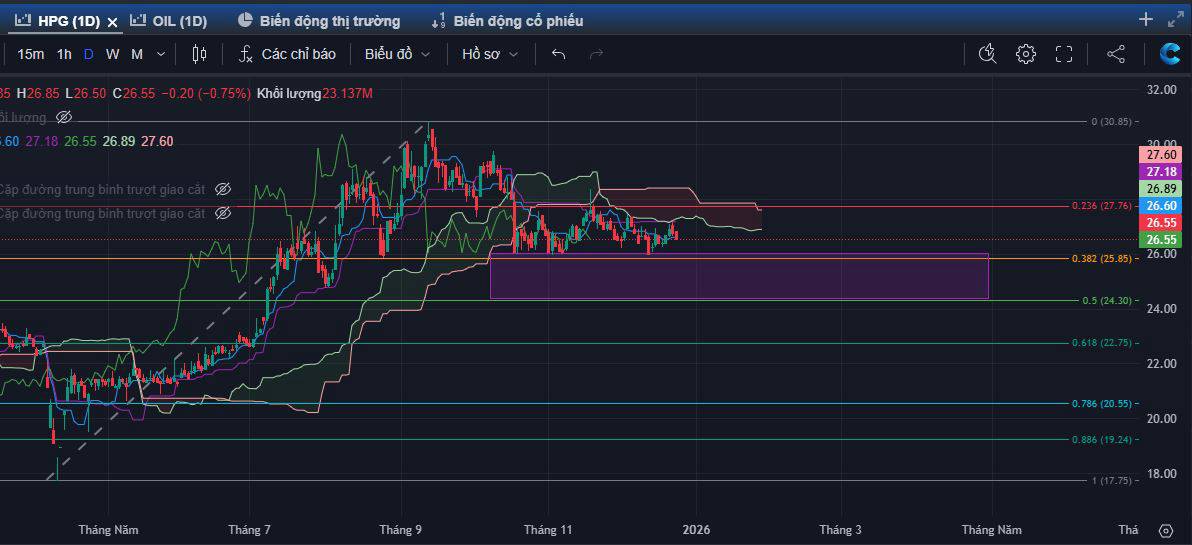Switch to the OIL (1D) tab

click(169, 20)
